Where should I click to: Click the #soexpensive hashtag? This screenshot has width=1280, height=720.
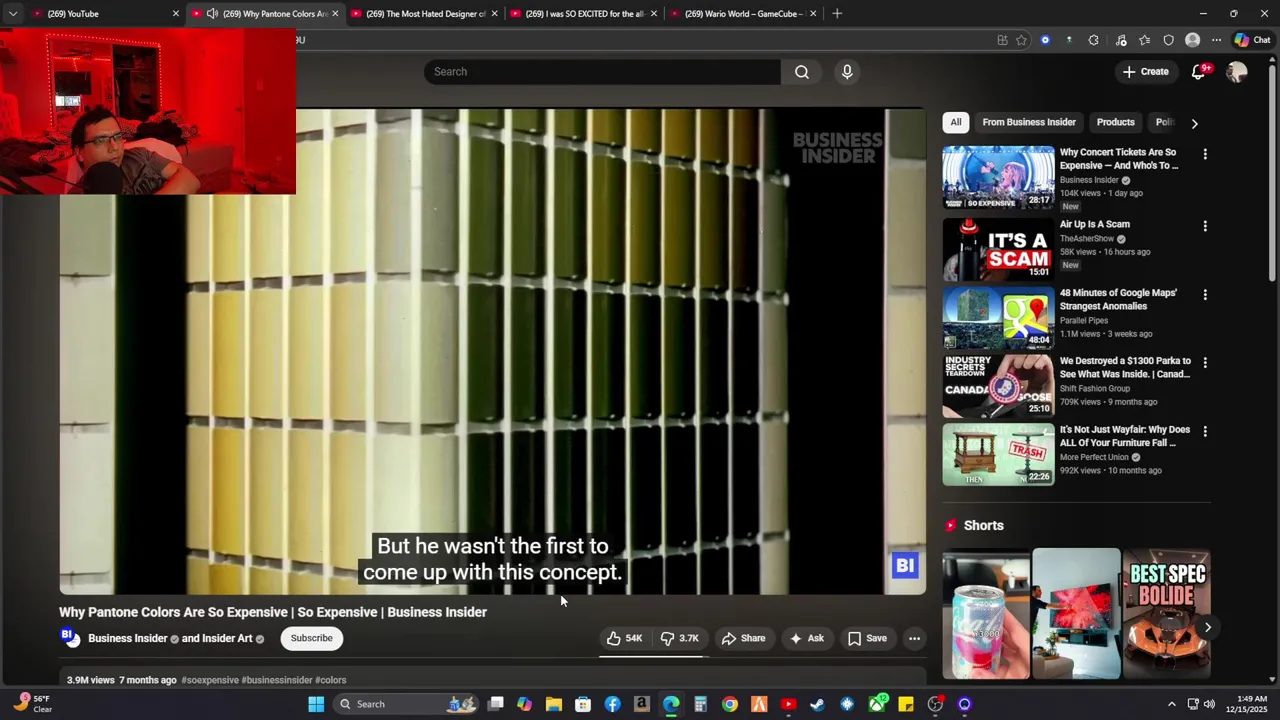[x=210, y=680]
